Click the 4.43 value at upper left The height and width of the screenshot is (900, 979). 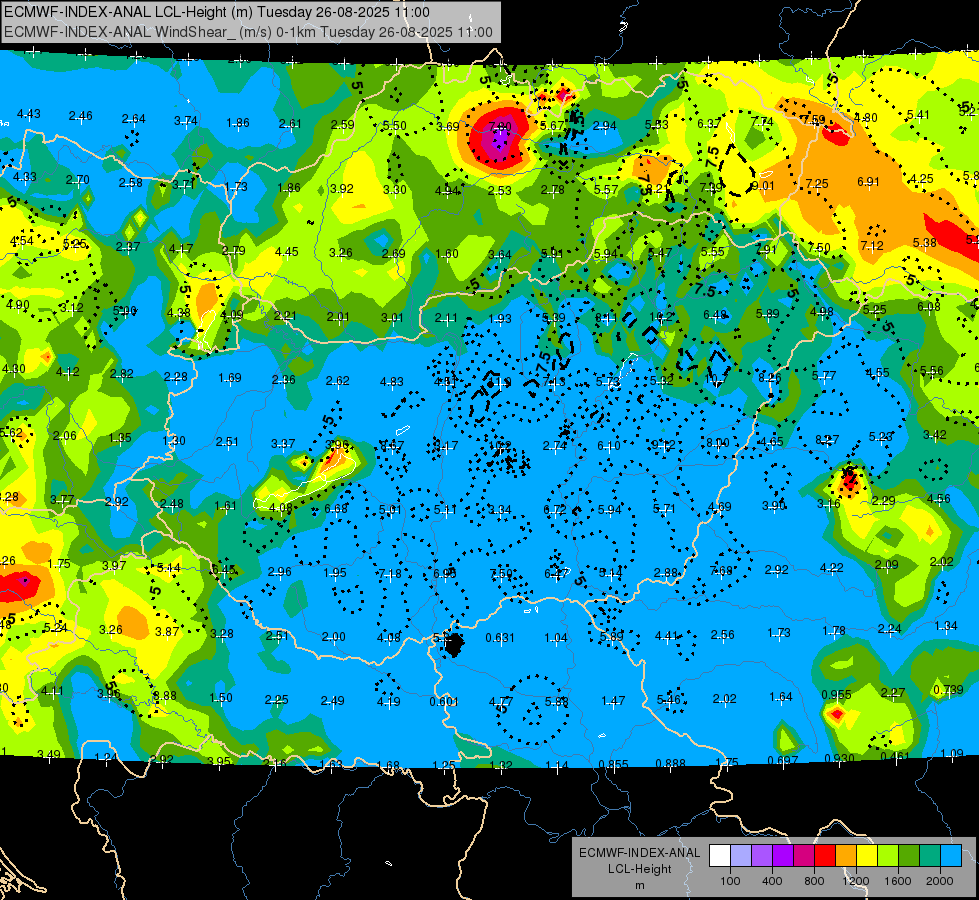click(29, 114)
